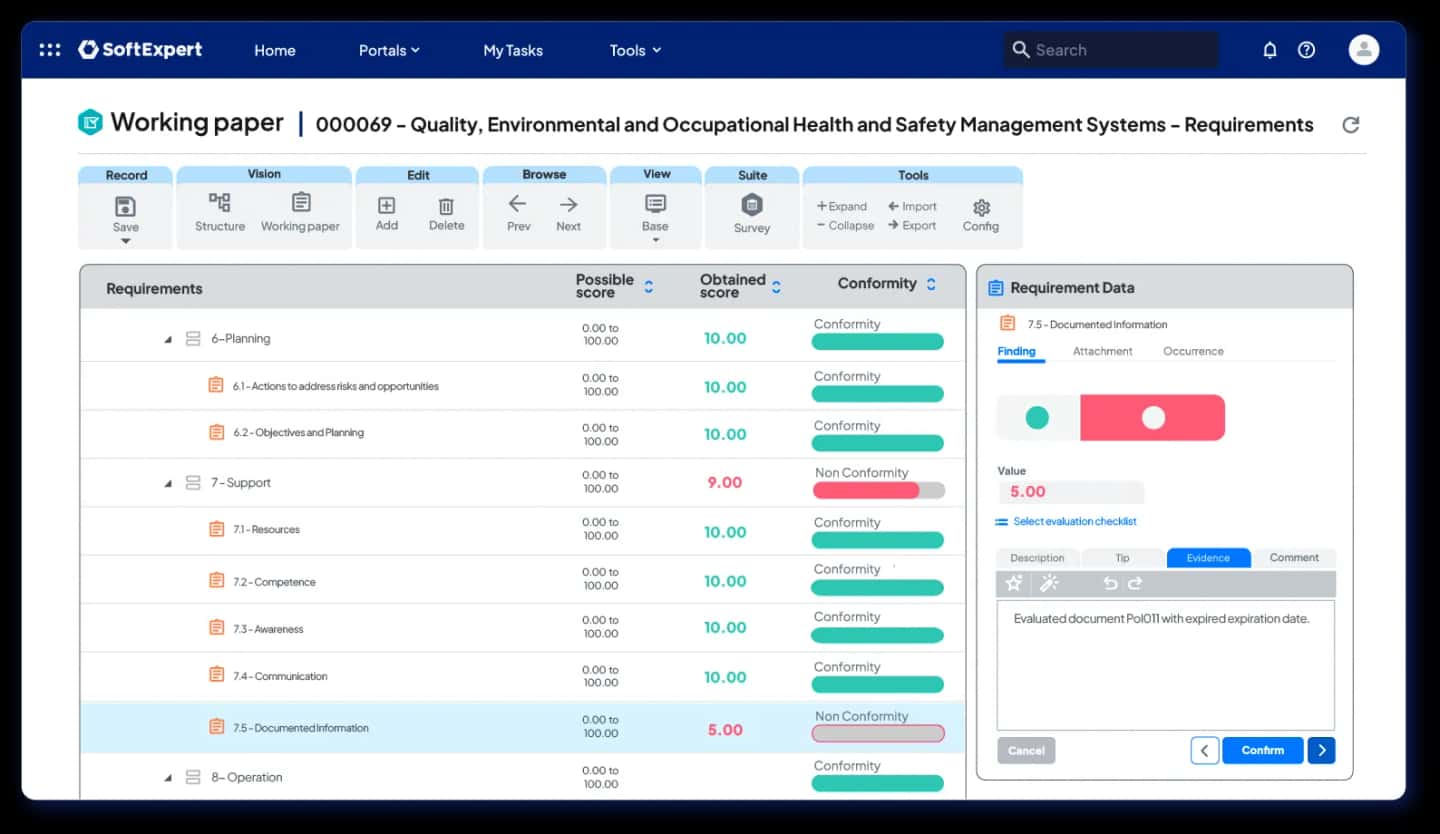1440x834 pixels.
Task: Click Expand in the Tools group
Action: tap(842, 206)
